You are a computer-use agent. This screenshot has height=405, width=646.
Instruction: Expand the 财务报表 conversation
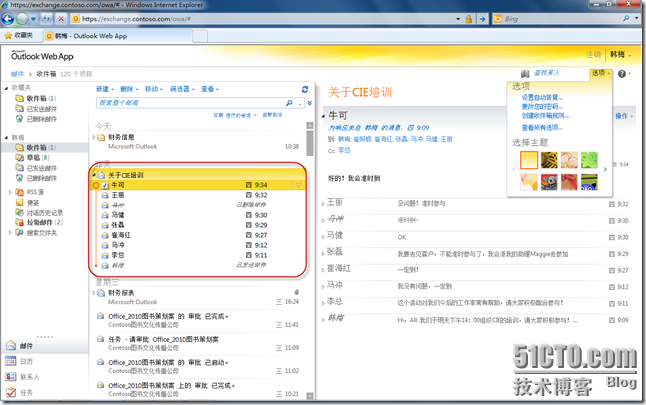(94, 293)
